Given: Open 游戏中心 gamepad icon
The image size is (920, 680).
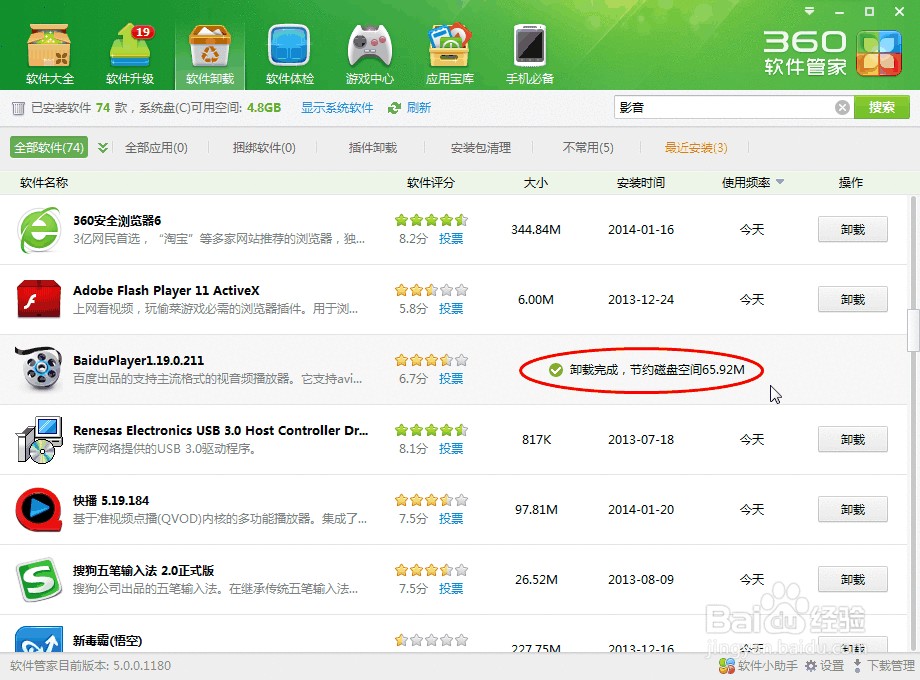Looking at the screenshot, I should (369, 53).
